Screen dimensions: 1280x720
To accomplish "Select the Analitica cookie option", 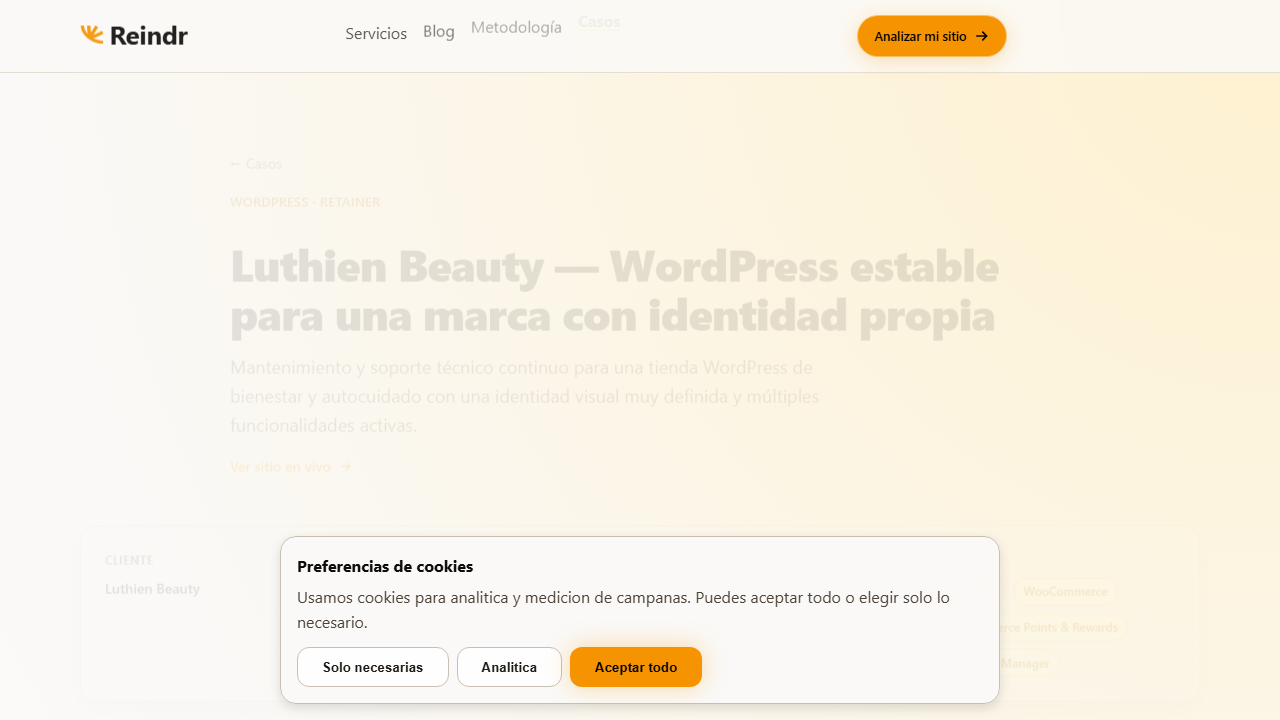I will point(509,667).
